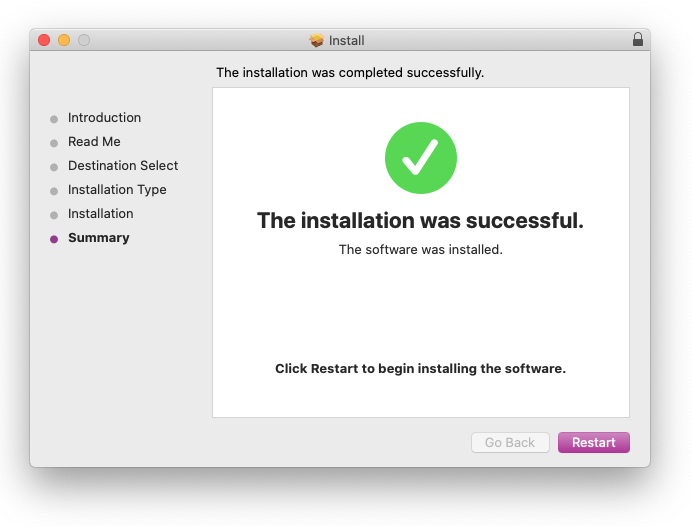Select the Installation step label in sidebar
The image size is (692, 527).
[100, 213]
